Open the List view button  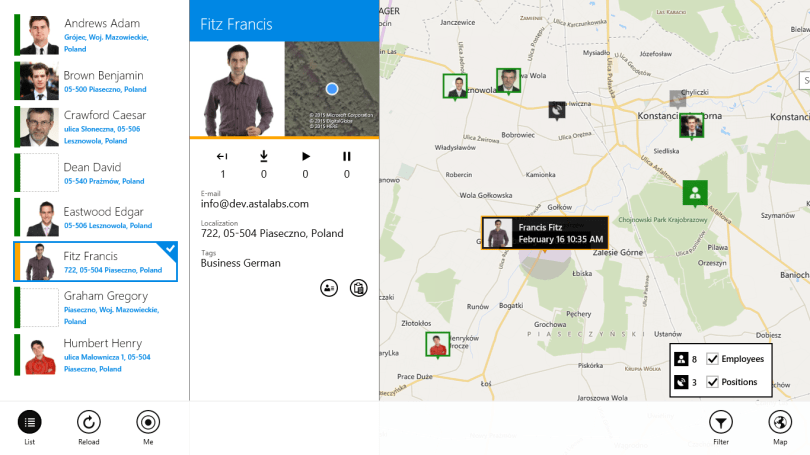click(29, 422)
